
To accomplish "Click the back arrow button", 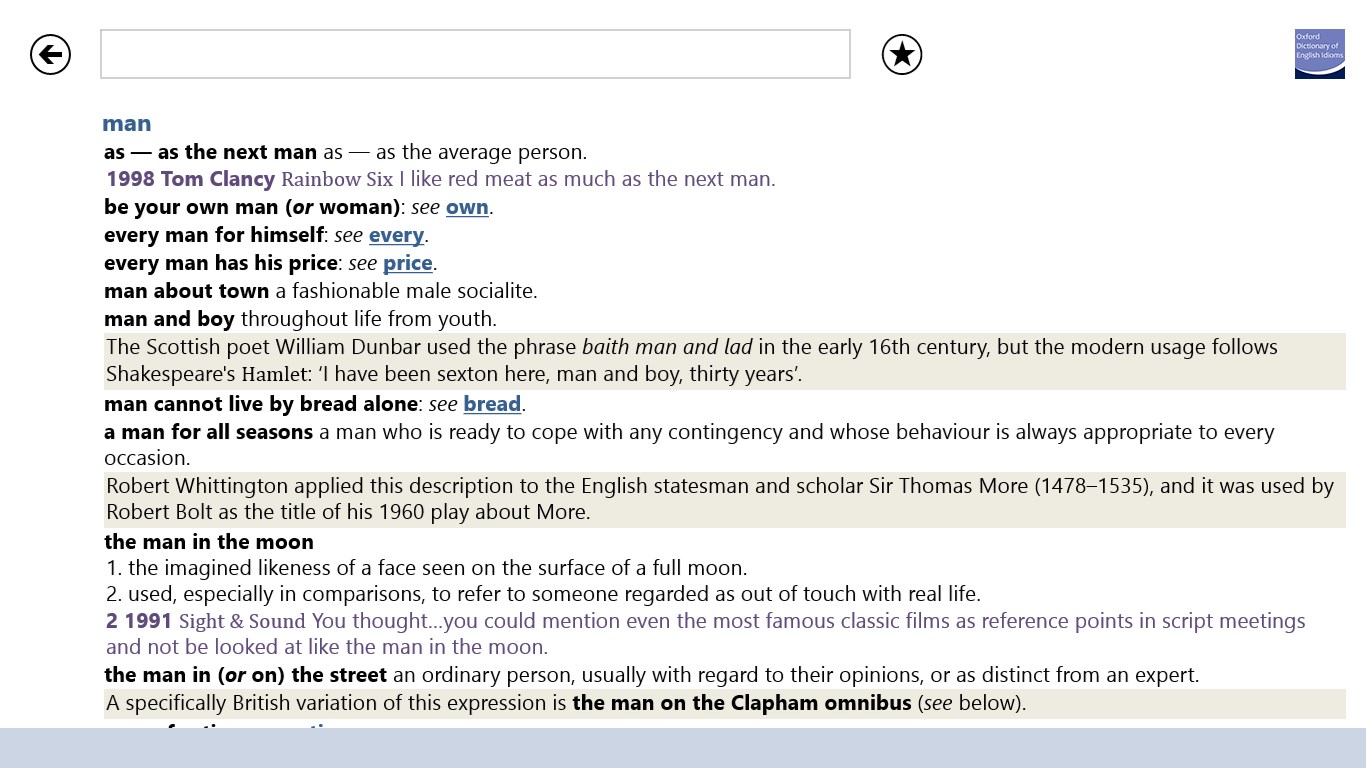I will pos(50,54).
